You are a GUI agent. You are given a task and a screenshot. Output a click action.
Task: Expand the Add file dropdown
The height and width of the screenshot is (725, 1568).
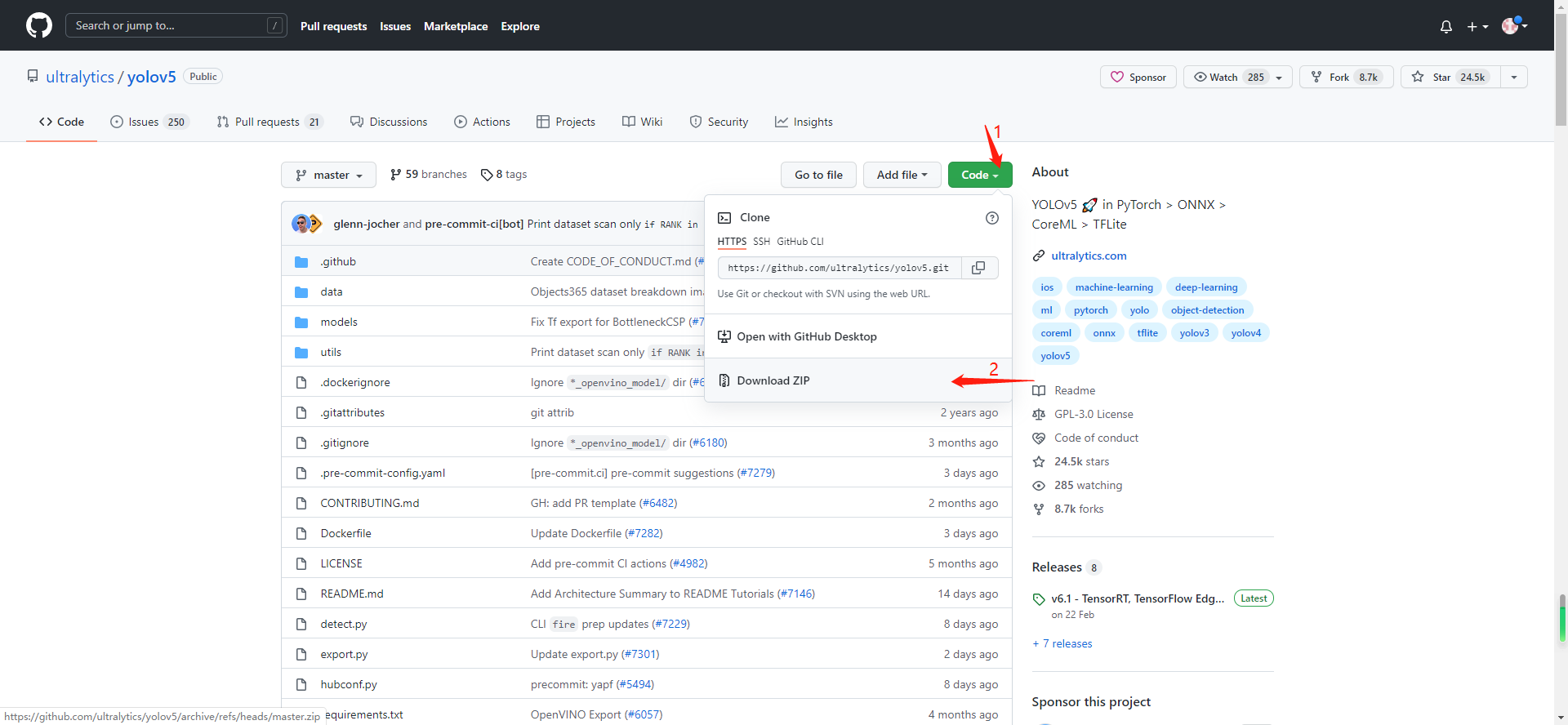[x=902, y=175]
